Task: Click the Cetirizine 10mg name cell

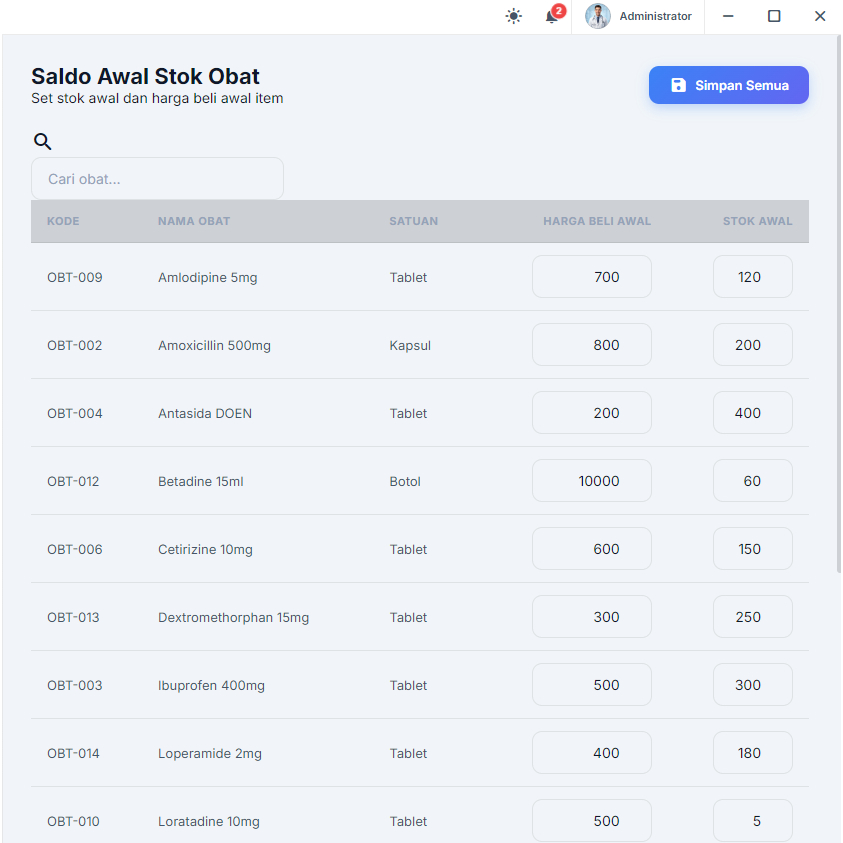Action: pyautogui.click(x=205, y=549)
